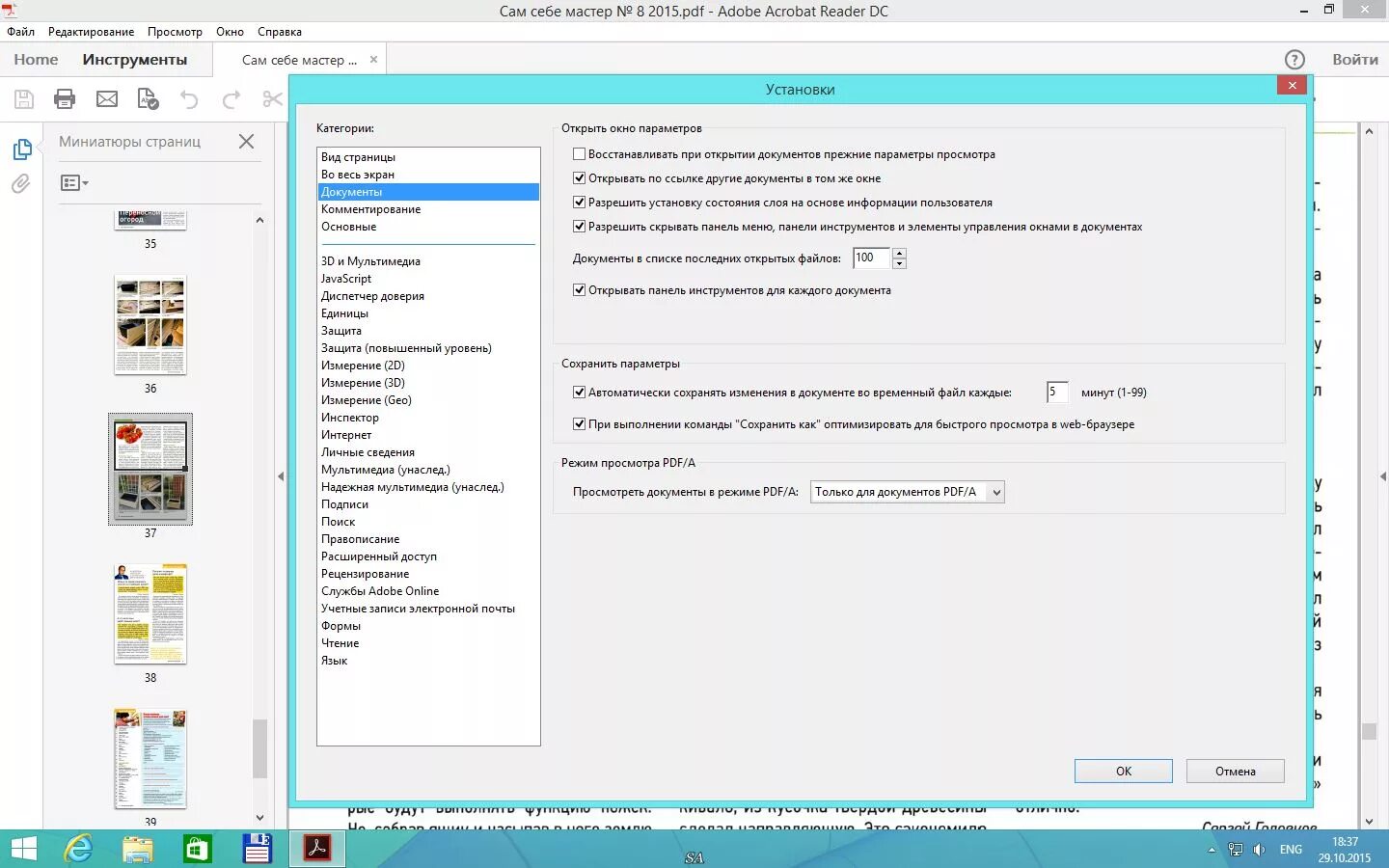
Task: Select page 37 thumbnail
Action: click(x=150, y=470)
